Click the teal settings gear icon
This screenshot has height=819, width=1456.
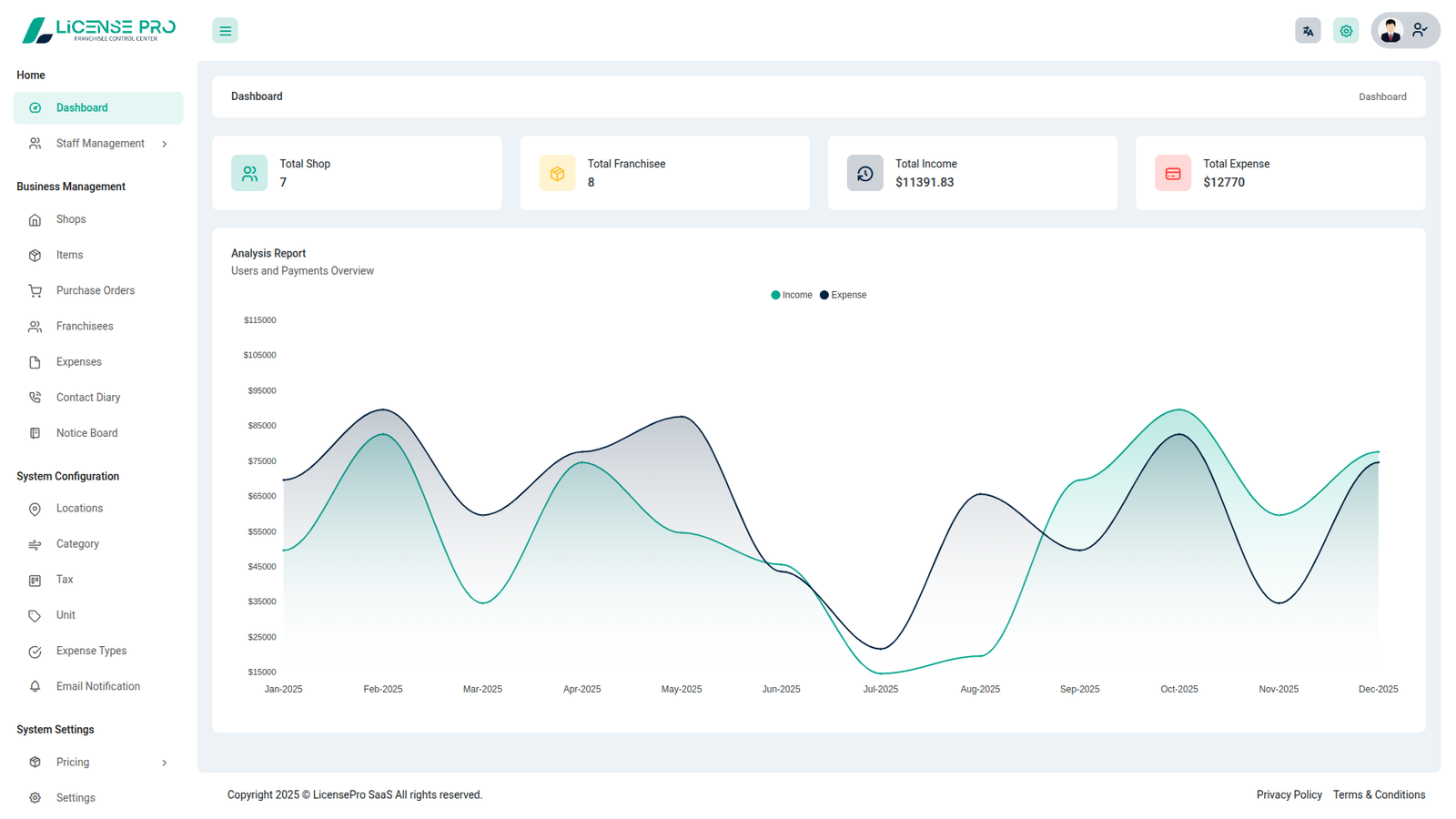click(1346, 31)
